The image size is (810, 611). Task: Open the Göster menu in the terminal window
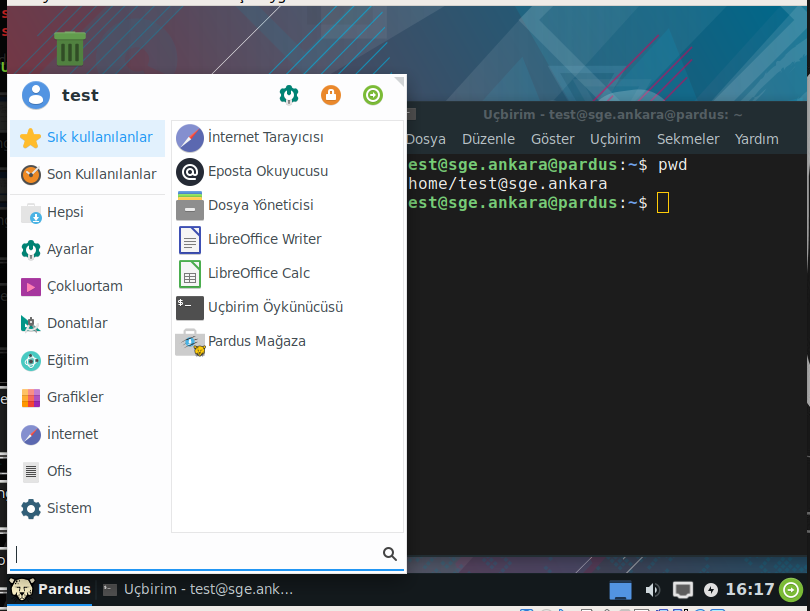(552, 139)
